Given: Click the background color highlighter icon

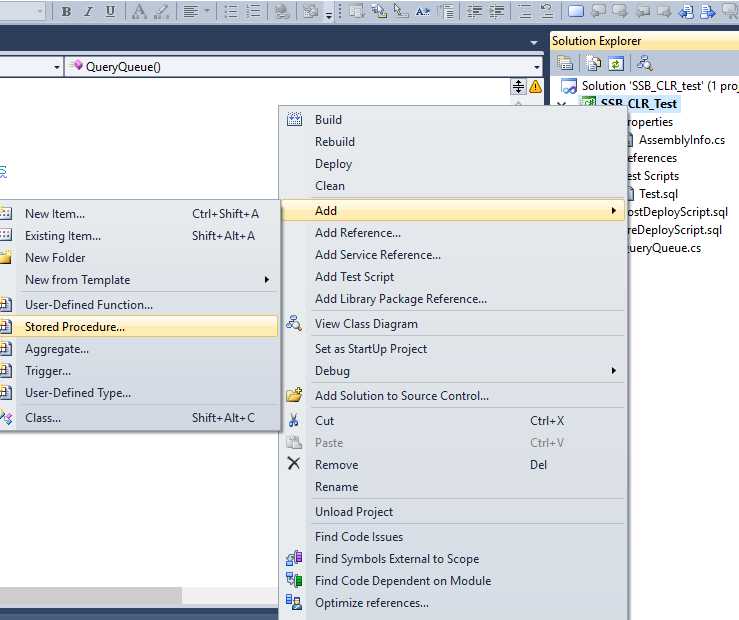Looking at the screenshot, I should coord(162,11).
